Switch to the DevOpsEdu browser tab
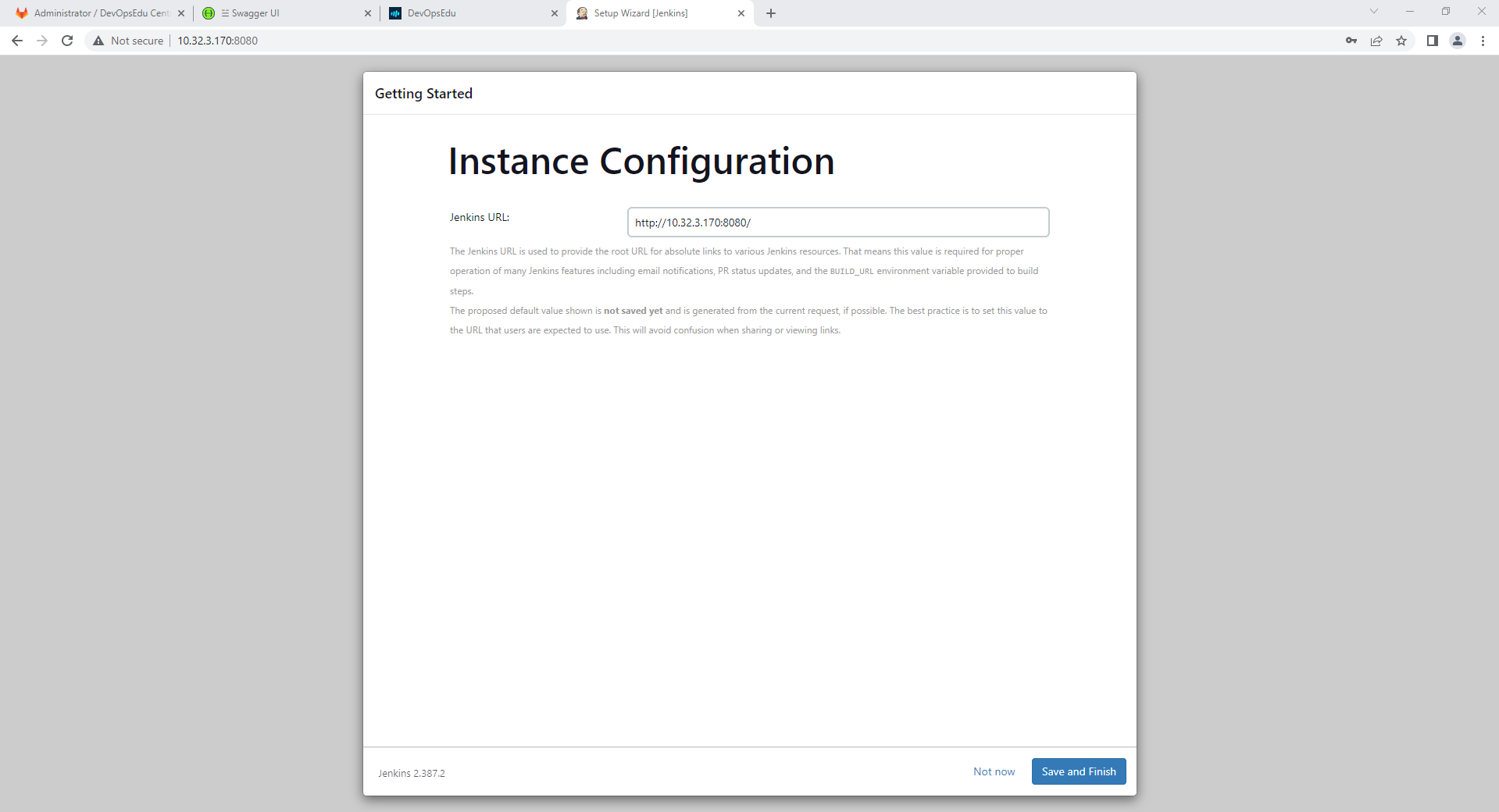1499x812 pixels. 473,13
